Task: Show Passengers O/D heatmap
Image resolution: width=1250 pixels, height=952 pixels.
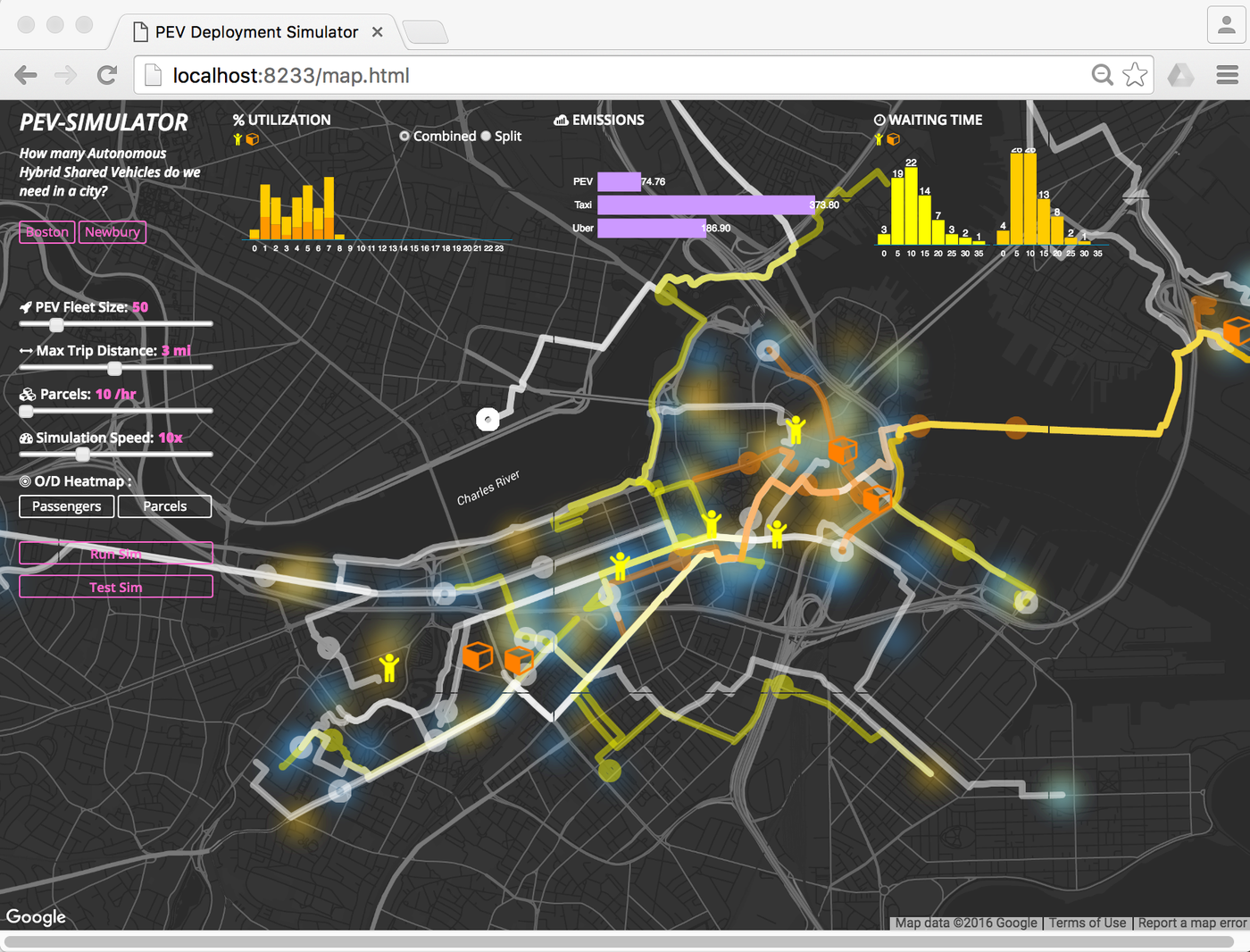Action: [x=67, y=506]
